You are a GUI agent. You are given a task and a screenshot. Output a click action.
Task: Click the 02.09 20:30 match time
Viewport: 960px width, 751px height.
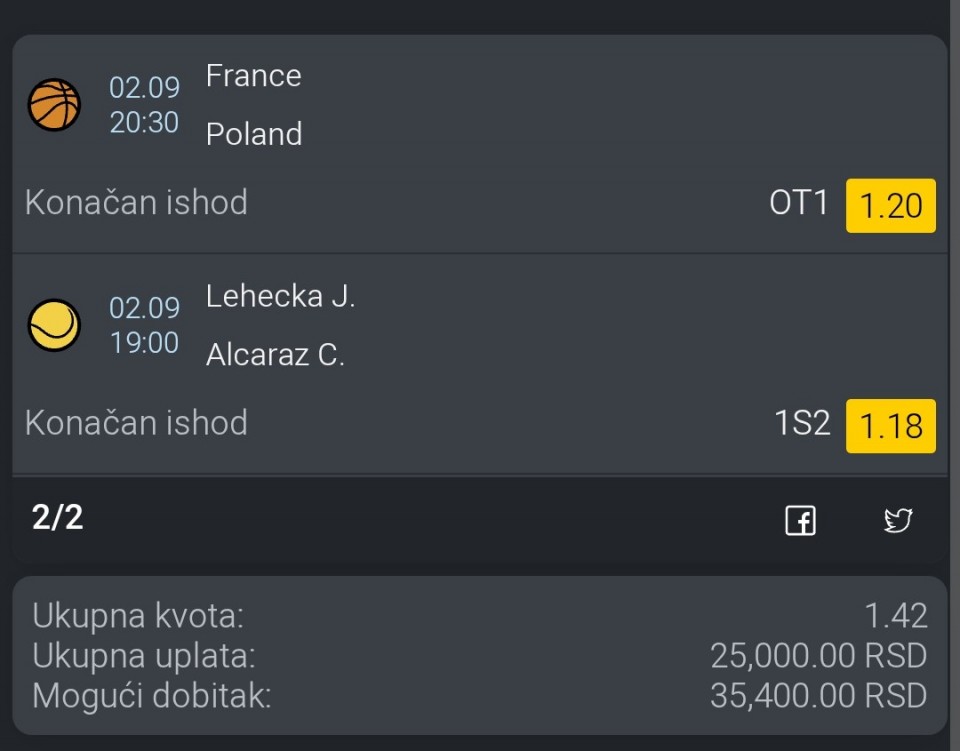tap(144, 105)
